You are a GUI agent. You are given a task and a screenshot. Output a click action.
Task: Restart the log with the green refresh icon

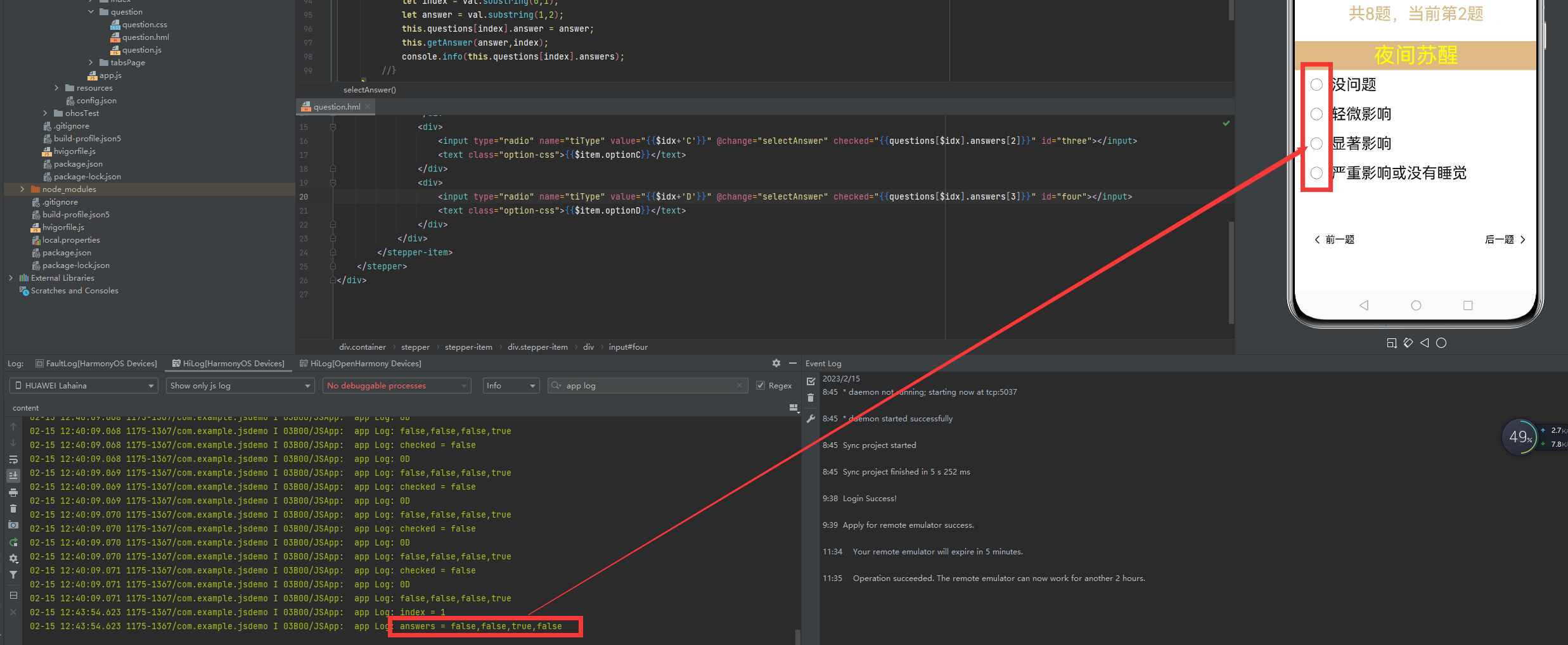click(x=13, y=542)
